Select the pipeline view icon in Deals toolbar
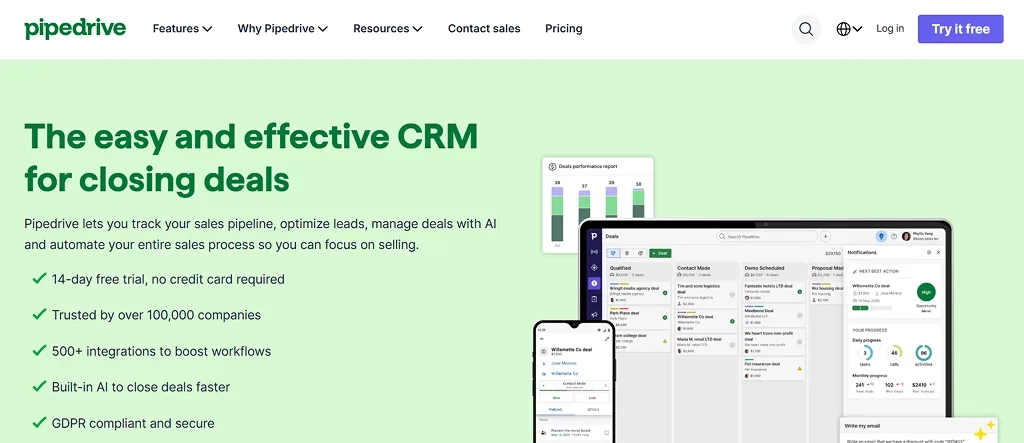The width and height of the screenshot is (1024, 443). 613,253
